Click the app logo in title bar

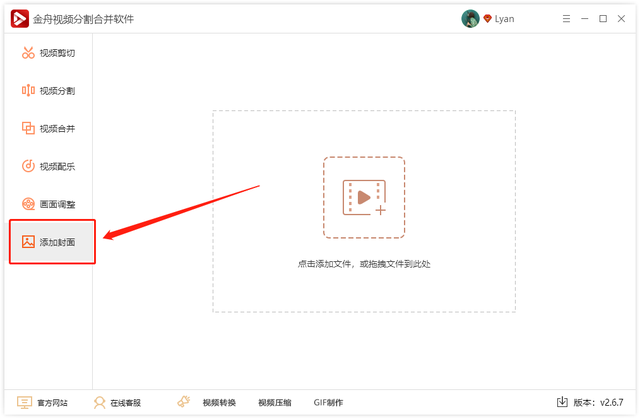point(20,19)
